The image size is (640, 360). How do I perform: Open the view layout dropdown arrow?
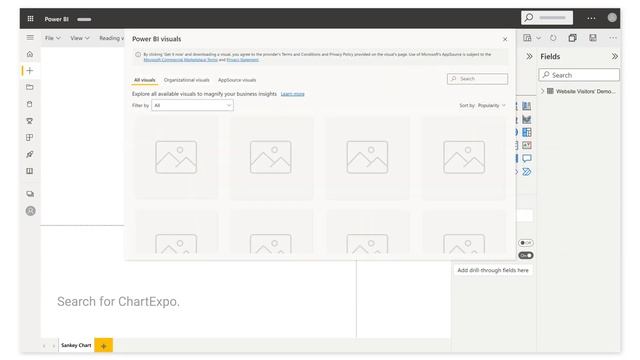click(538, 38)
